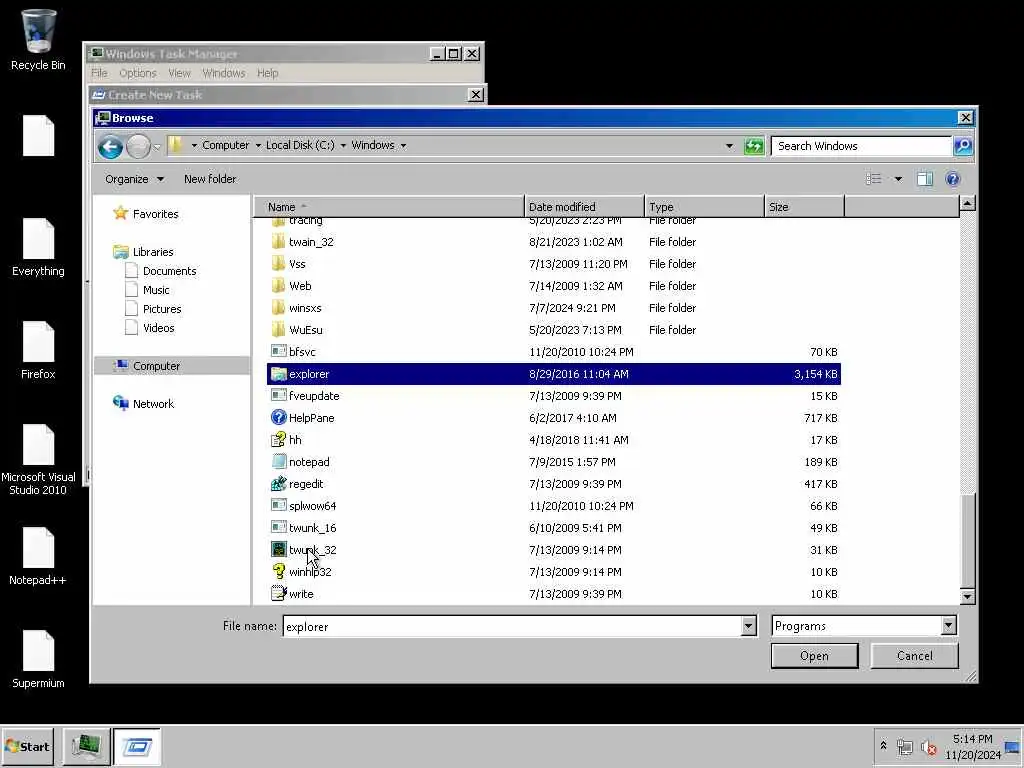Open Help menu in Task Manager
The image size is (1024, 768).
point(268,73)
